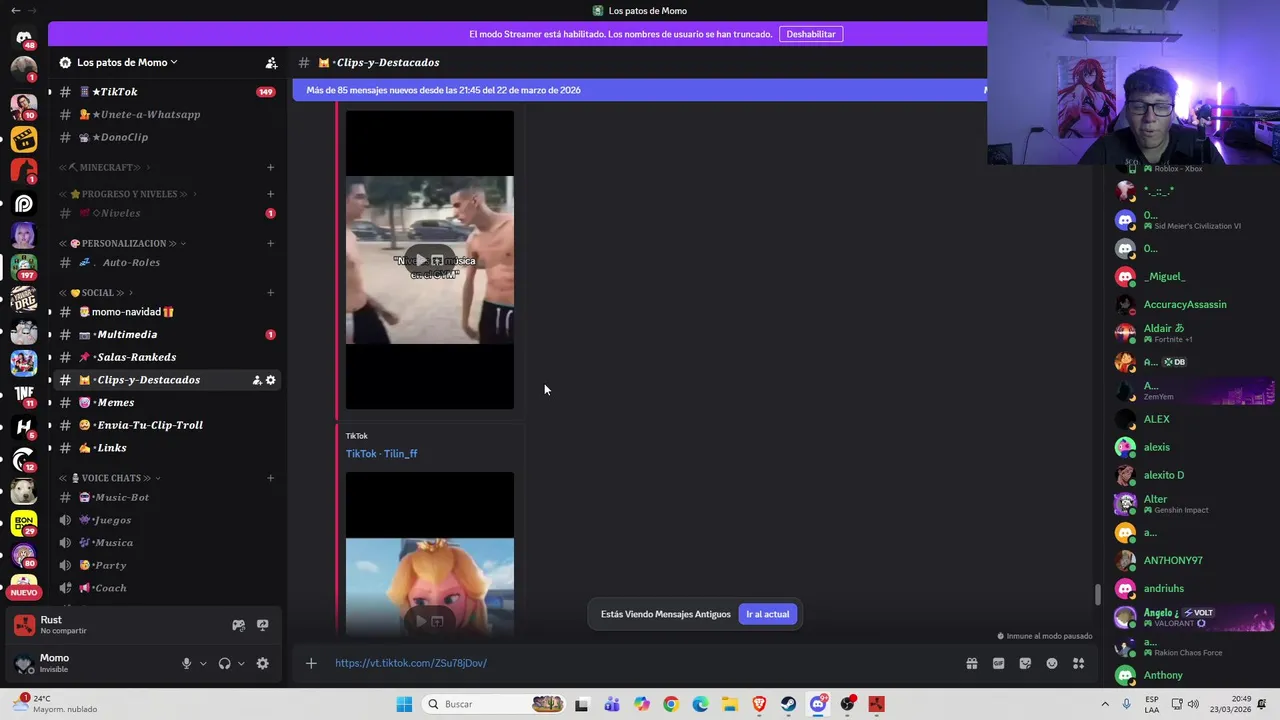Toggle headphone deafen in user panel
This screenshot has height=720, width=1280.
pos(225,663)
